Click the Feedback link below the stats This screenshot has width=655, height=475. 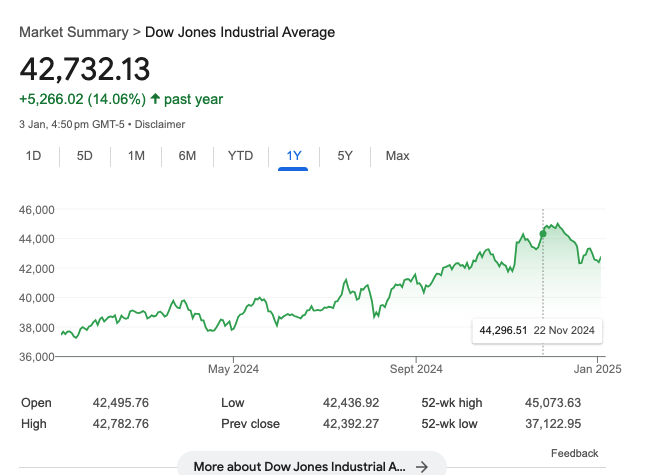pos(574,453)
